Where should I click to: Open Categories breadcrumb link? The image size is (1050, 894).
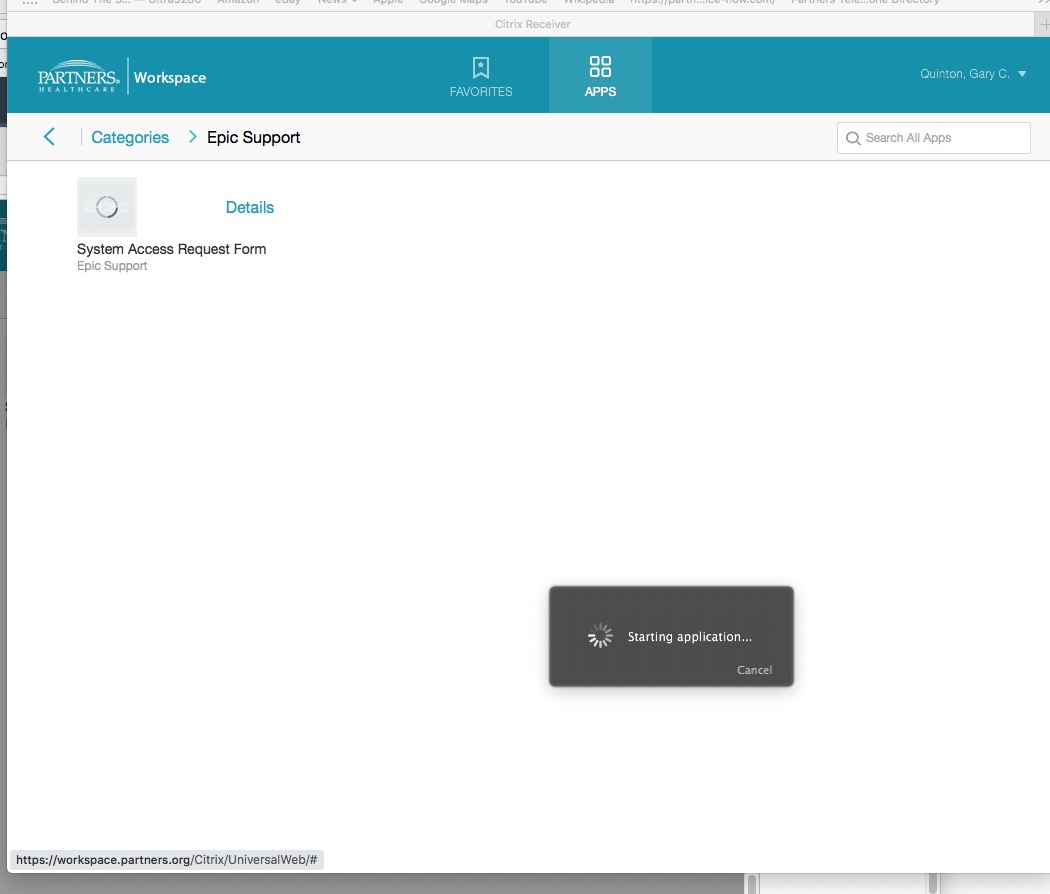(x=130, y=137)
